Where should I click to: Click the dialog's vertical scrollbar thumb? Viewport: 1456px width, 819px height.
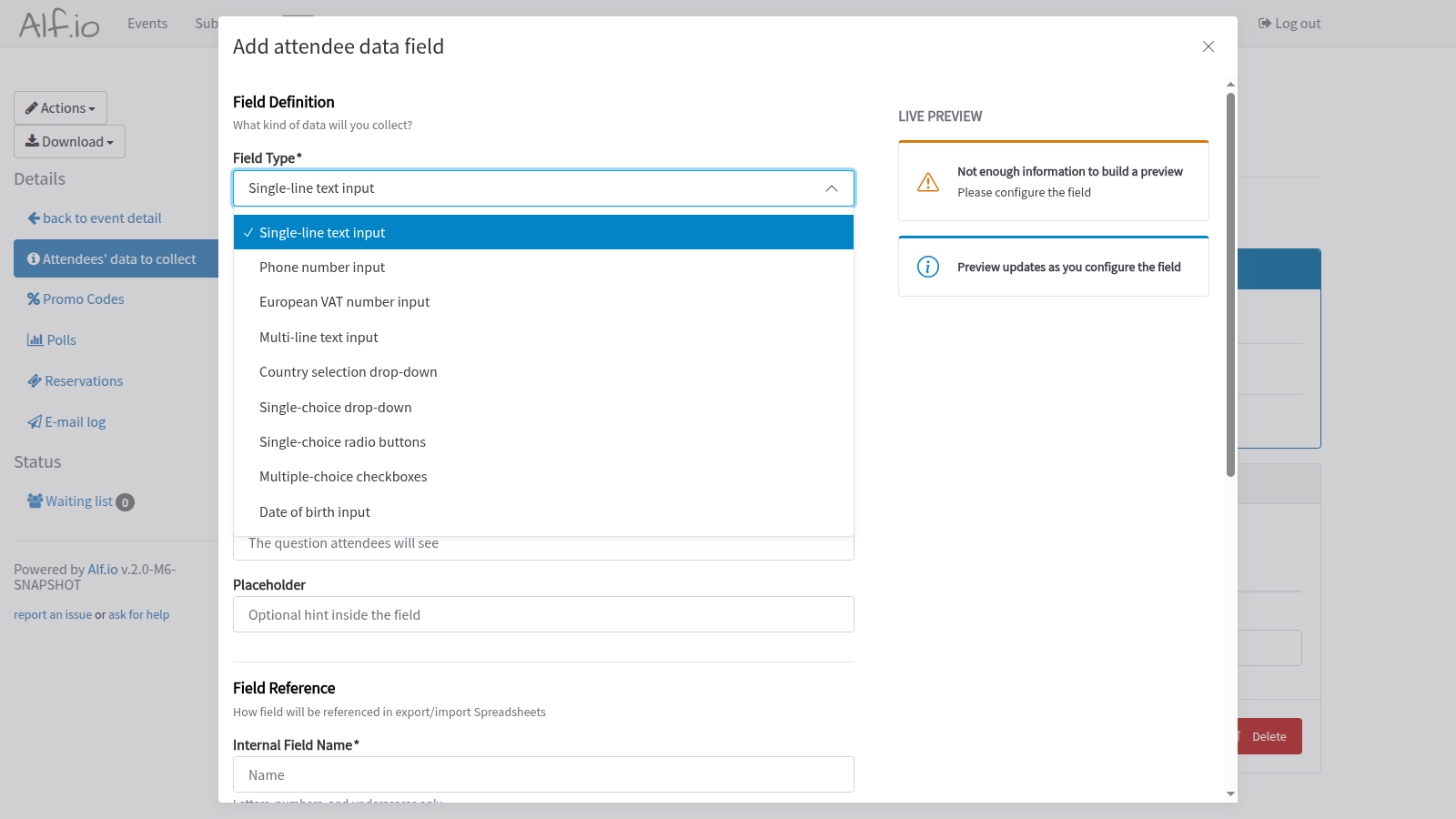[1230, 282]
